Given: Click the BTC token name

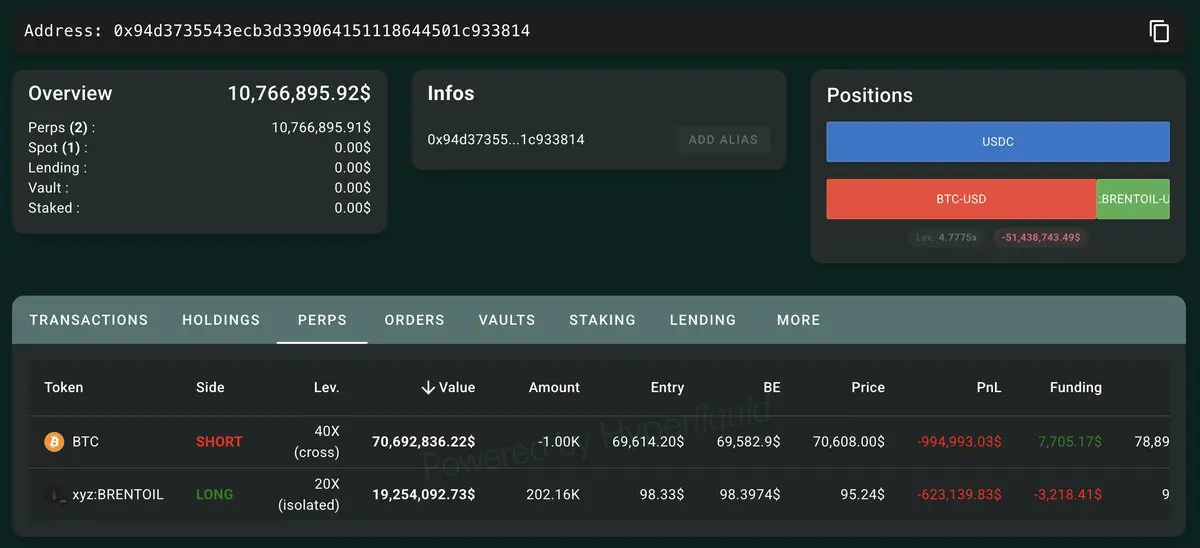Looking at the screenshot, I should (x=86, y=441).
